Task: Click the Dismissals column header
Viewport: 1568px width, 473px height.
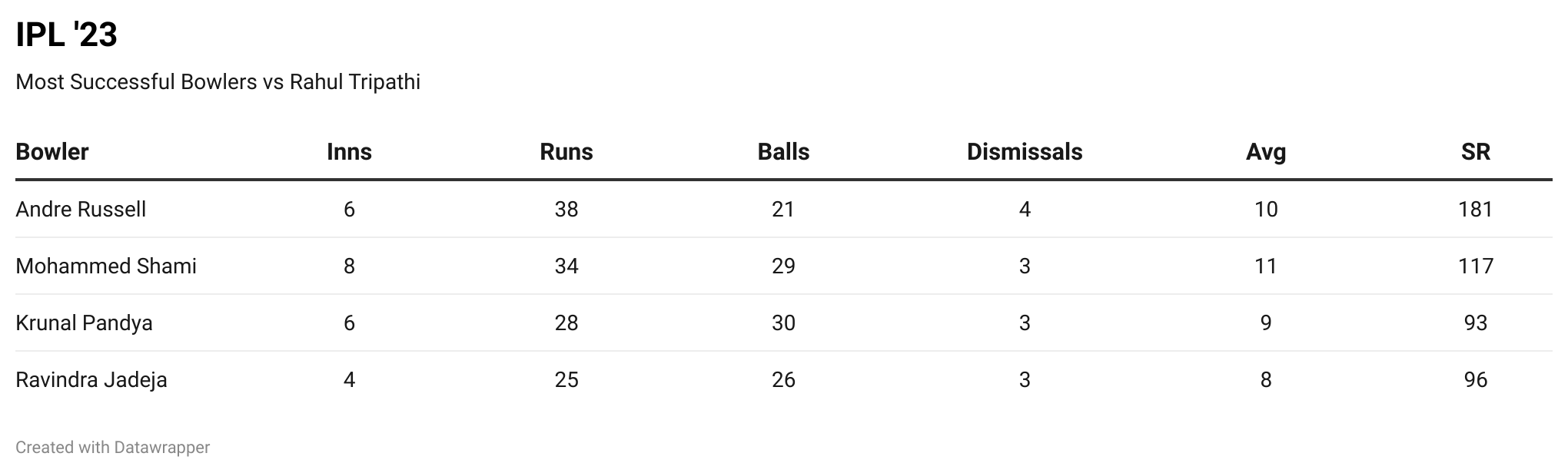Action: 1024,152
